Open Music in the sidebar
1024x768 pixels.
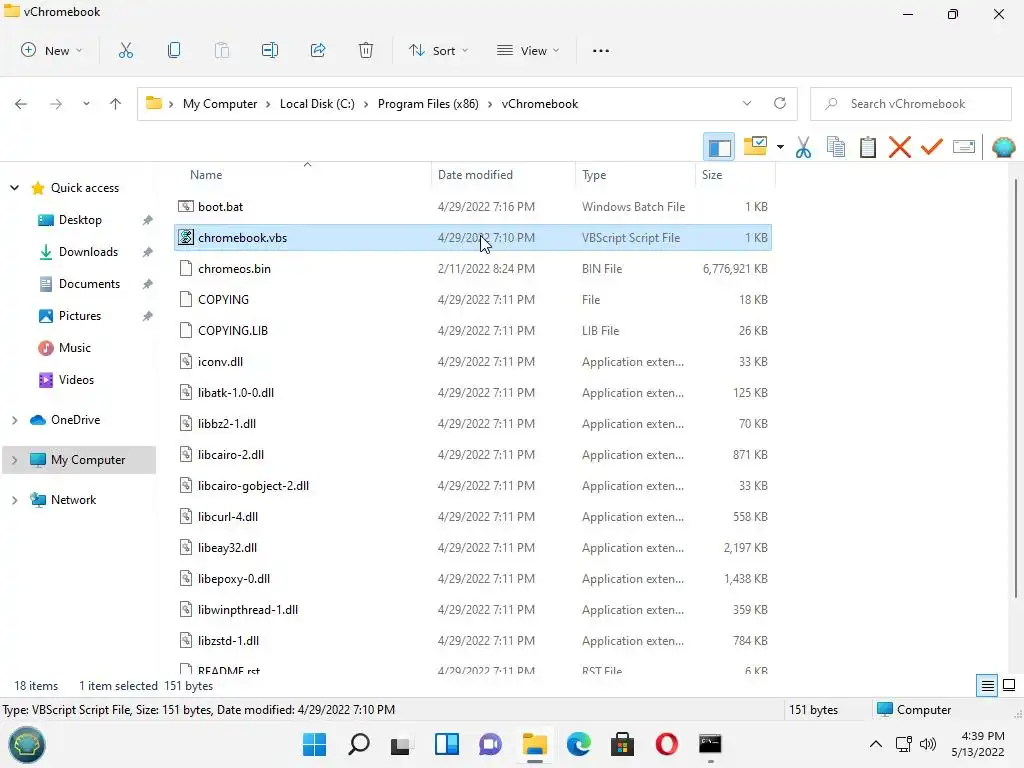click(x=74, y=348)
